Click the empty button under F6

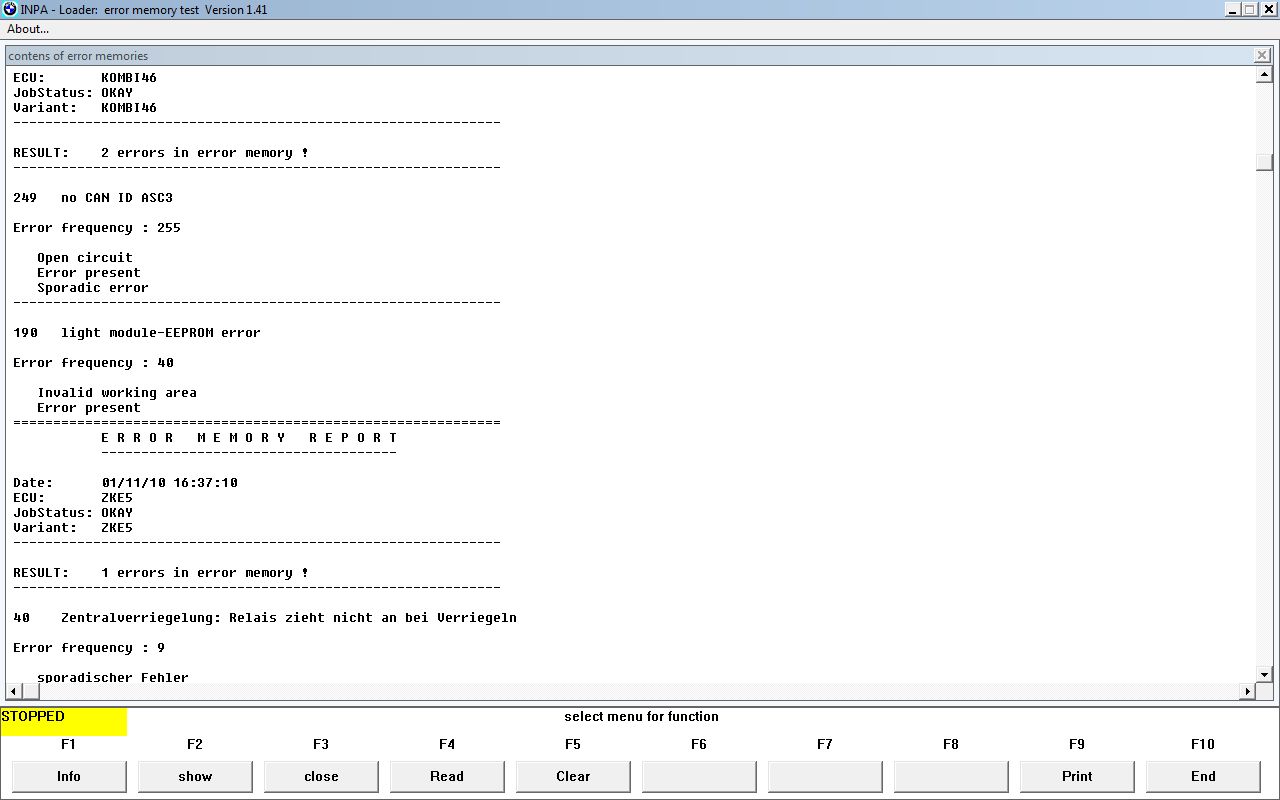pyautogui.click(x=699, y=776)
